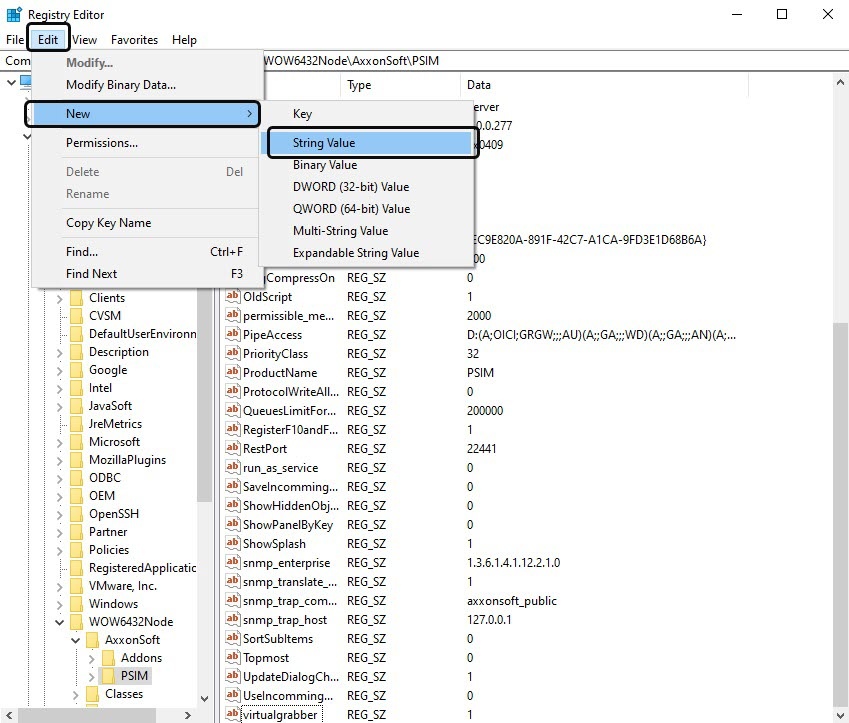Click the folder icon for Google key
The height and width of the screenshot is (723, 849).
coord(76,370)
